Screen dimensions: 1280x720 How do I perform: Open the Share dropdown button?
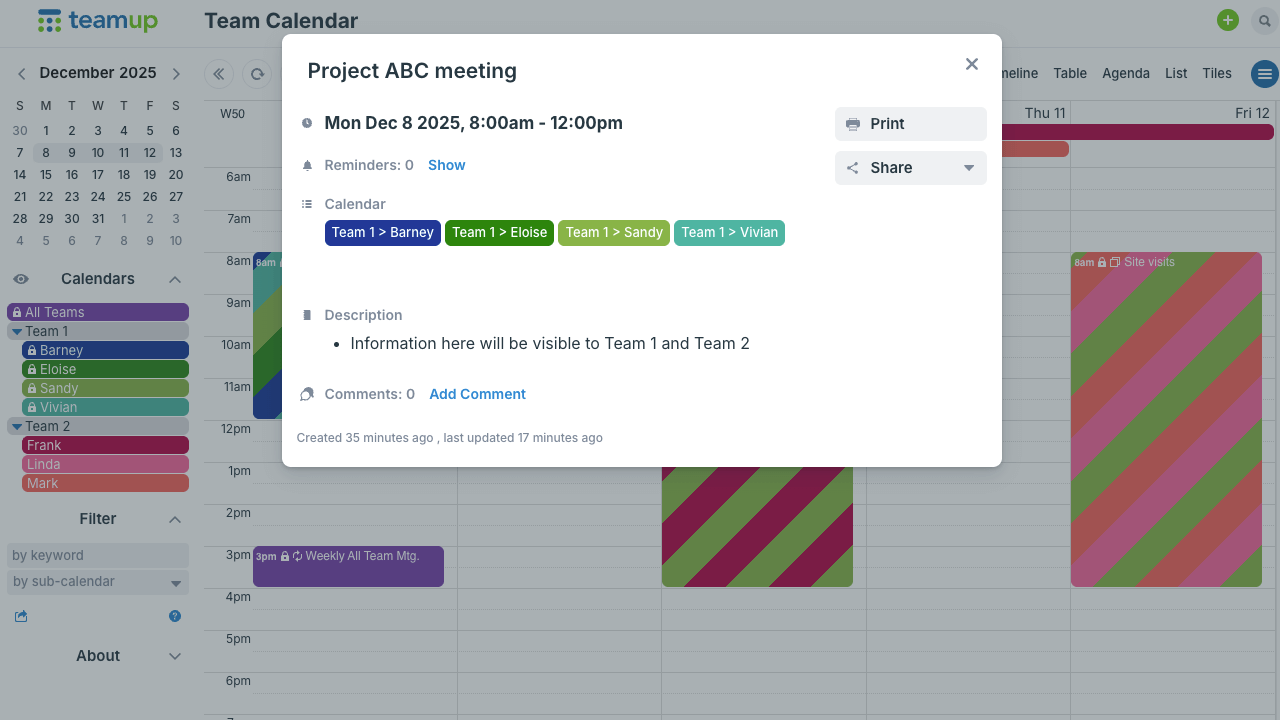pos(910,168)
